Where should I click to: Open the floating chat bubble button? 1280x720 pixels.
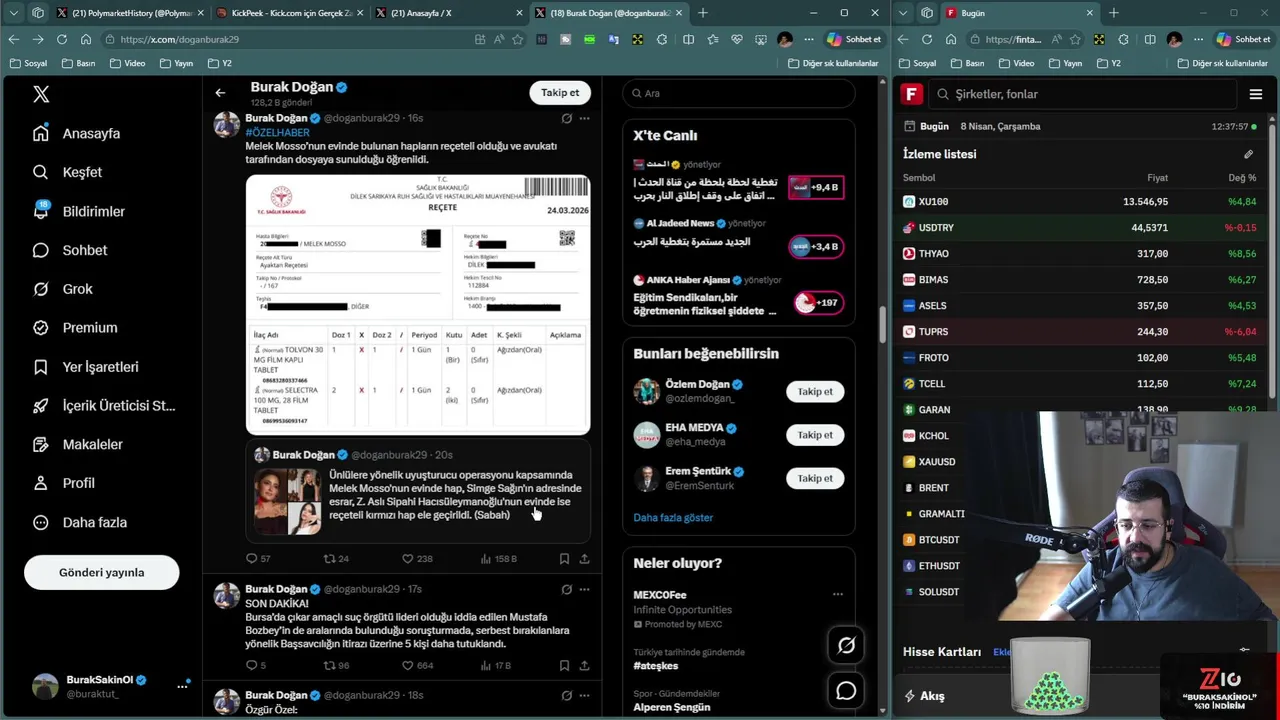[846, 691]
